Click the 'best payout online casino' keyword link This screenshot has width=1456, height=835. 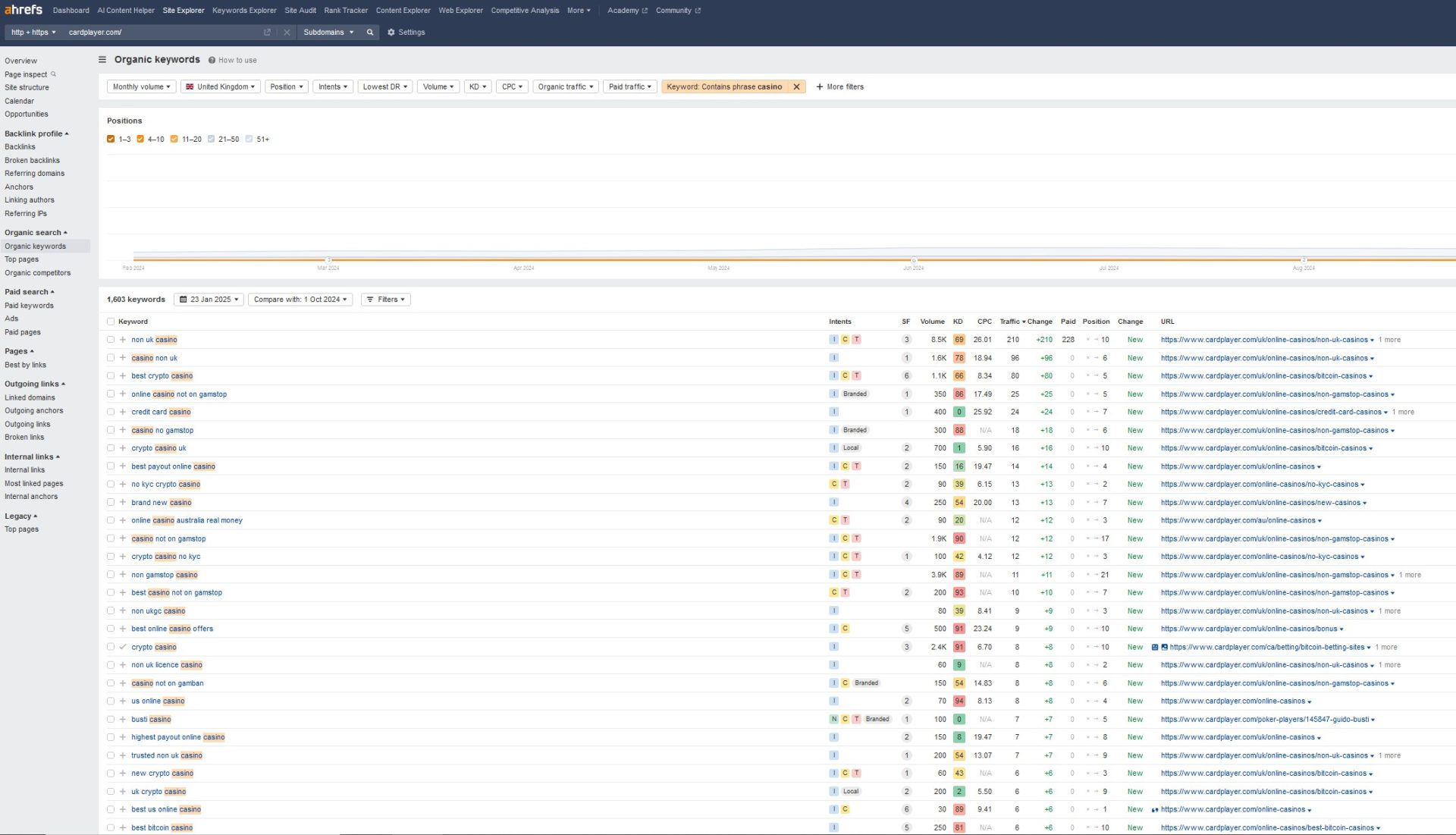coord(173,466)
